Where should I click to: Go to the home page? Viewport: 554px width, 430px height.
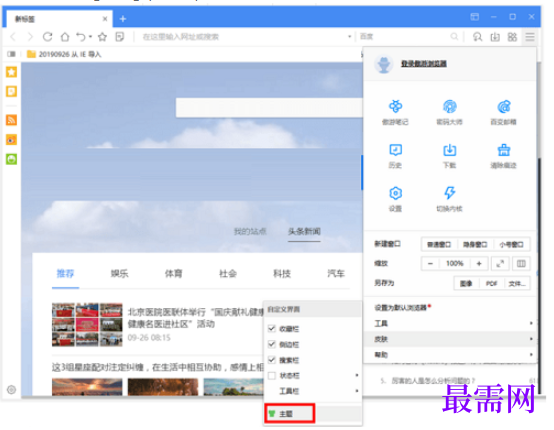pyautogui.click(x=65, y=37)
